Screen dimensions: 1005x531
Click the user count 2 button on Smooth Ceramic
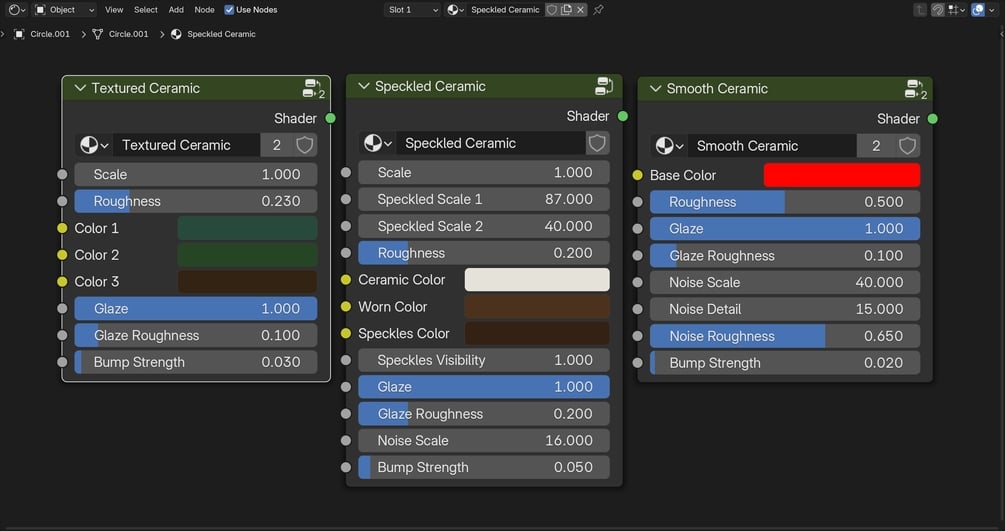(x=876, y=146)
